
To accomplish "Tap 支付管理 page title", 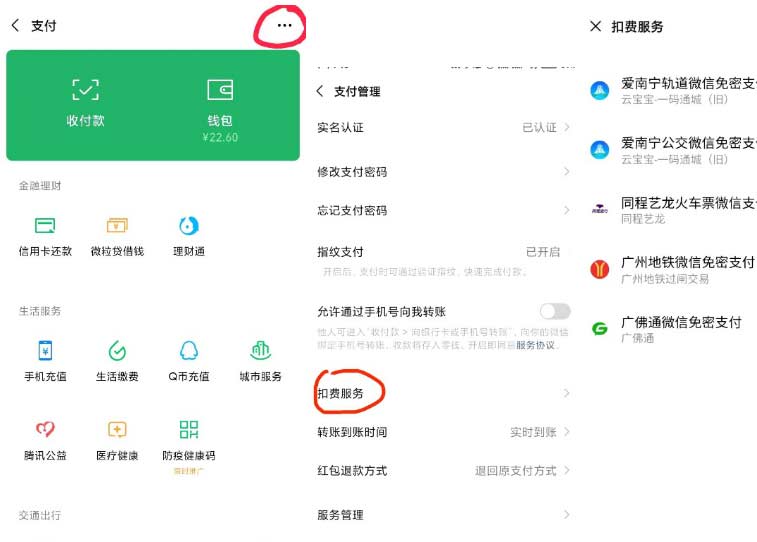I will point(357,91).
